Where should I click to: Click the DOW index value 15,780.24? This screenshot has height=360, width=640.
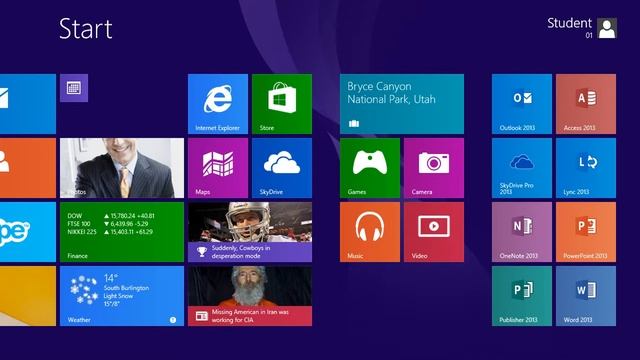[122, 216]
